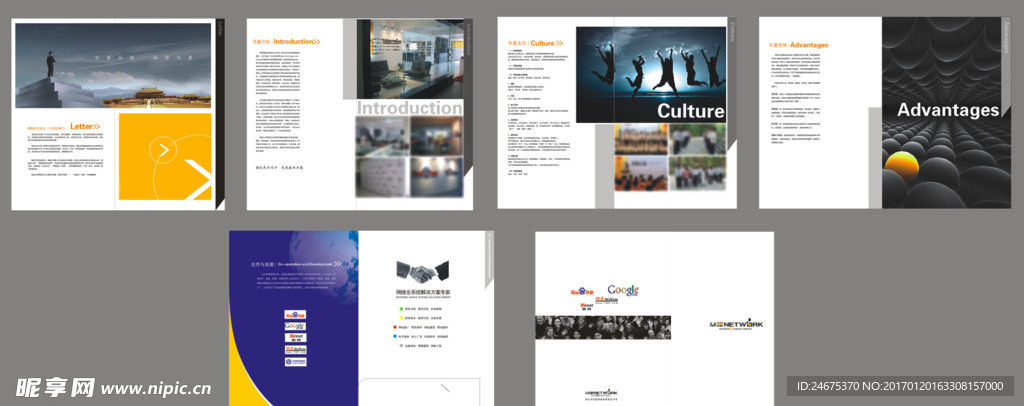
Task: Click the yellow bullet dot in the services list
Action: [x=401, y=317]
